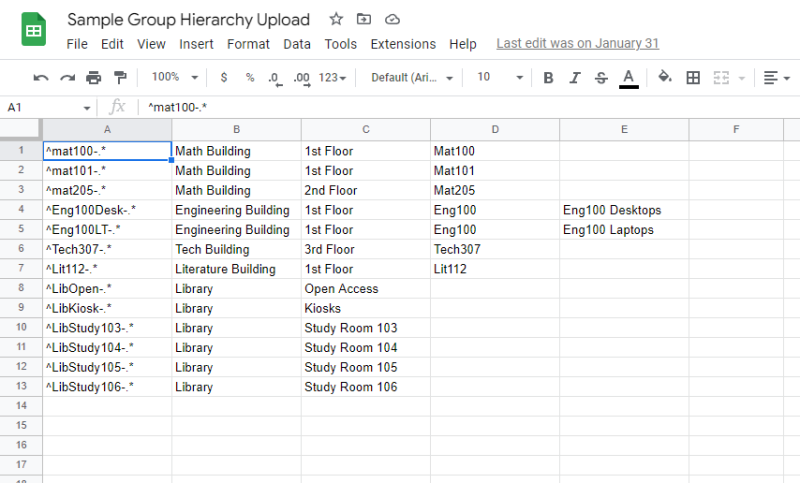Star this document
The height and width of the screenshot is (483, 800).
[336, 19]
